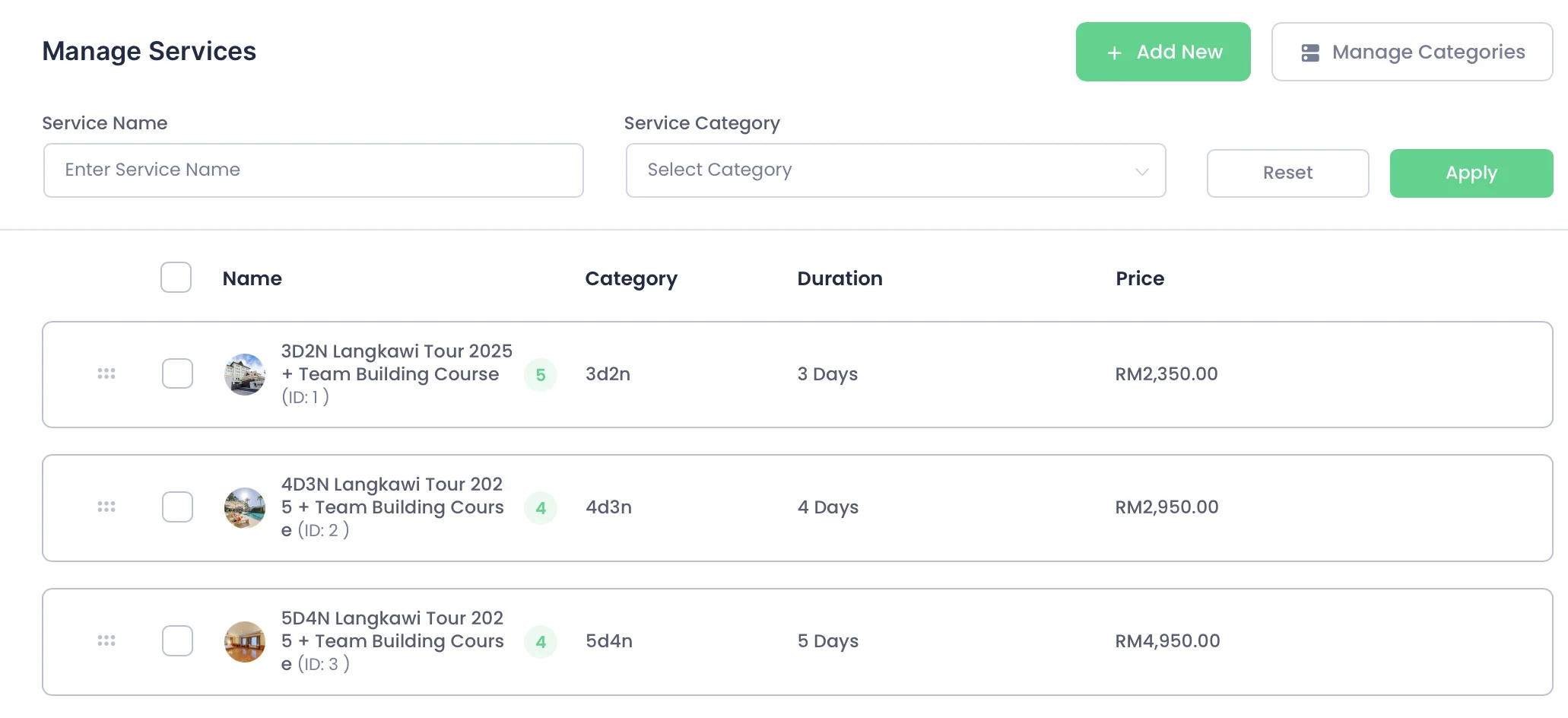Click the drag handle for 4D3N Langkawi Tour
Screen dimensions: 1568x718
106,507
